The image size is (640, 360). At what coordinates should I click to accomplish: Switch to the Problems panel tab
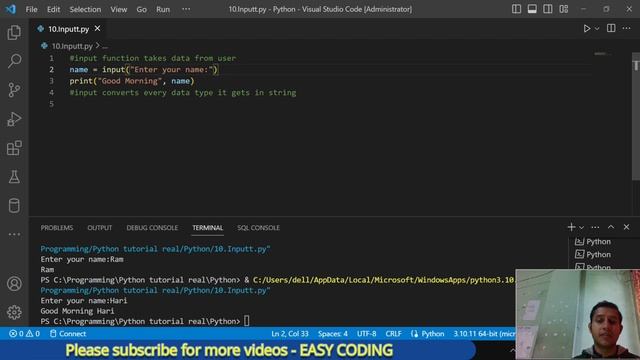57,228
